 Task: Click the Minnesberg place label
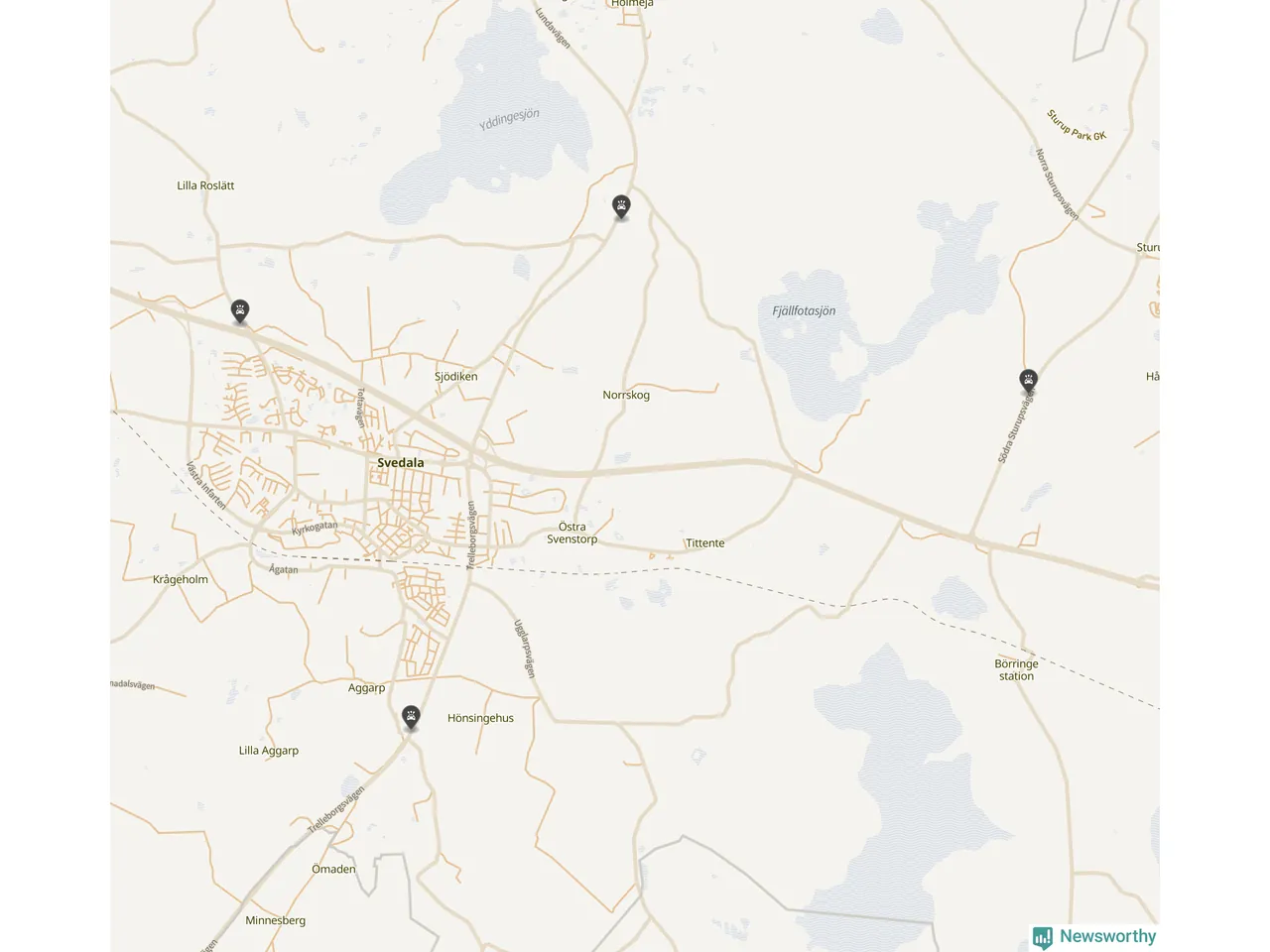point(276,920)
